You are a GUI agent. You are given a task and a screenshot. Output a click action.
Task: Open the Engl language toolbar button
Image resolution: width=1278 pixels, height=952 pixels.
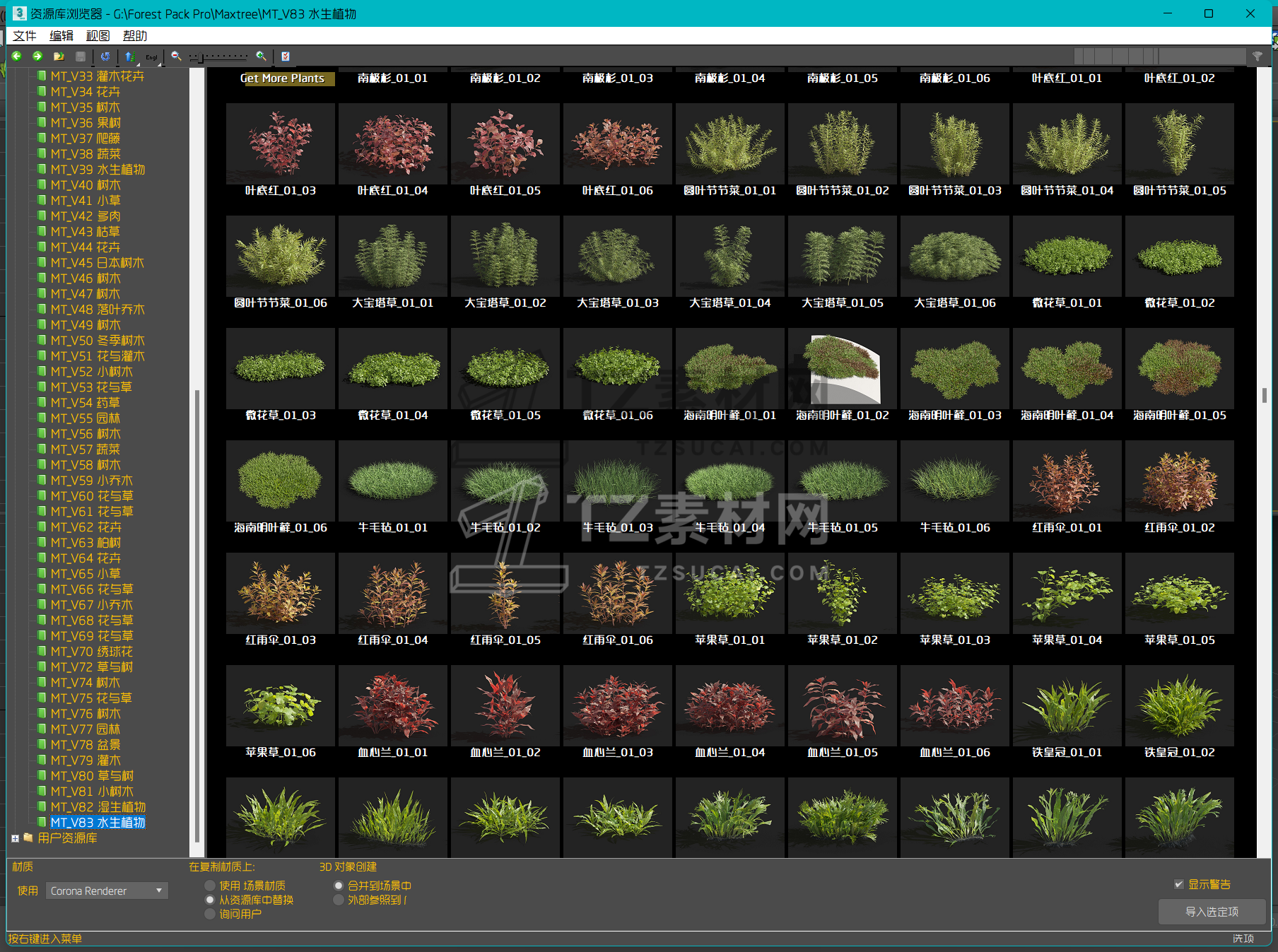[152, 57]
